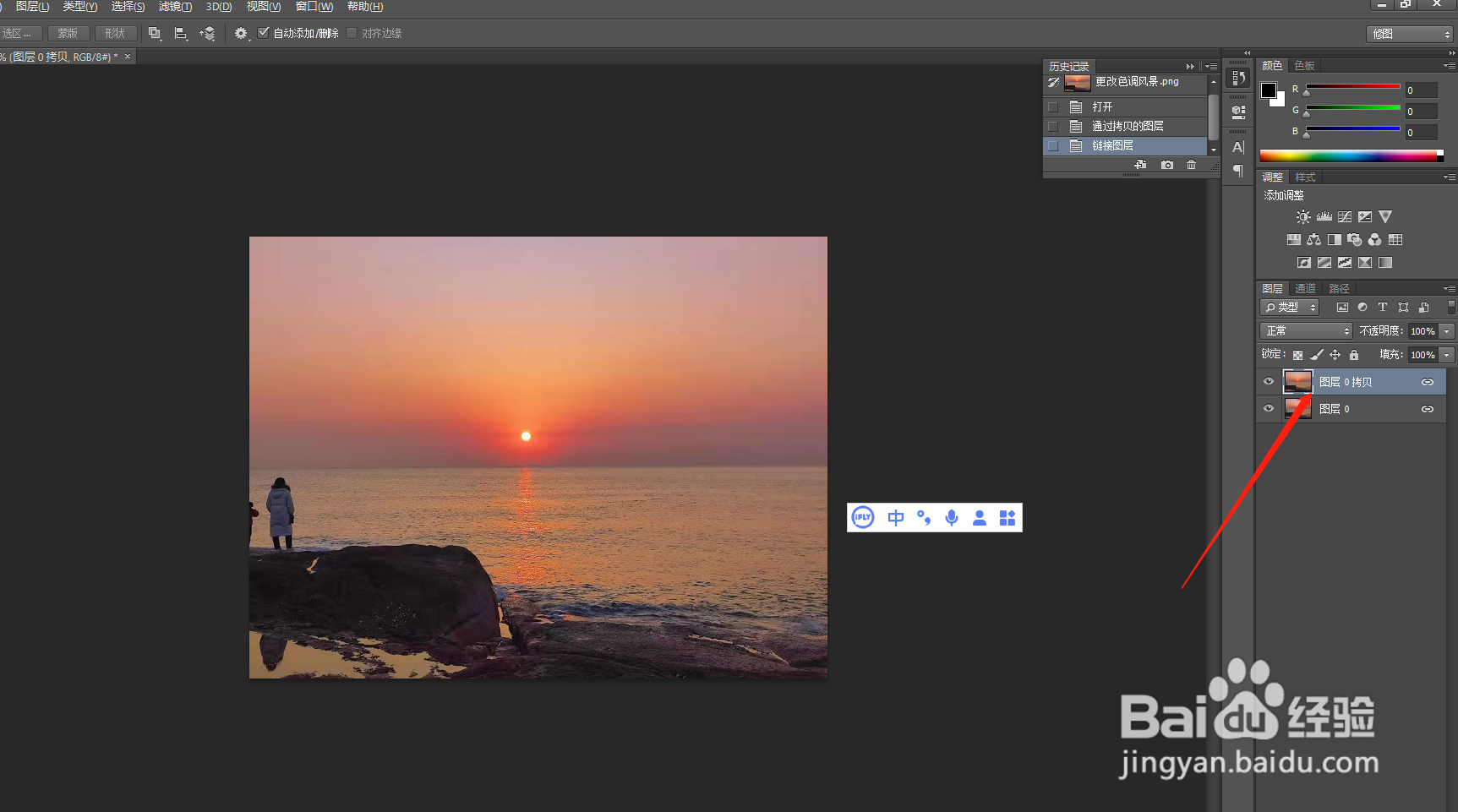This screenshot has width=1458, height=812.
Task: Add a Color Balance adjustment (scales icon)
Action: 1313,240
